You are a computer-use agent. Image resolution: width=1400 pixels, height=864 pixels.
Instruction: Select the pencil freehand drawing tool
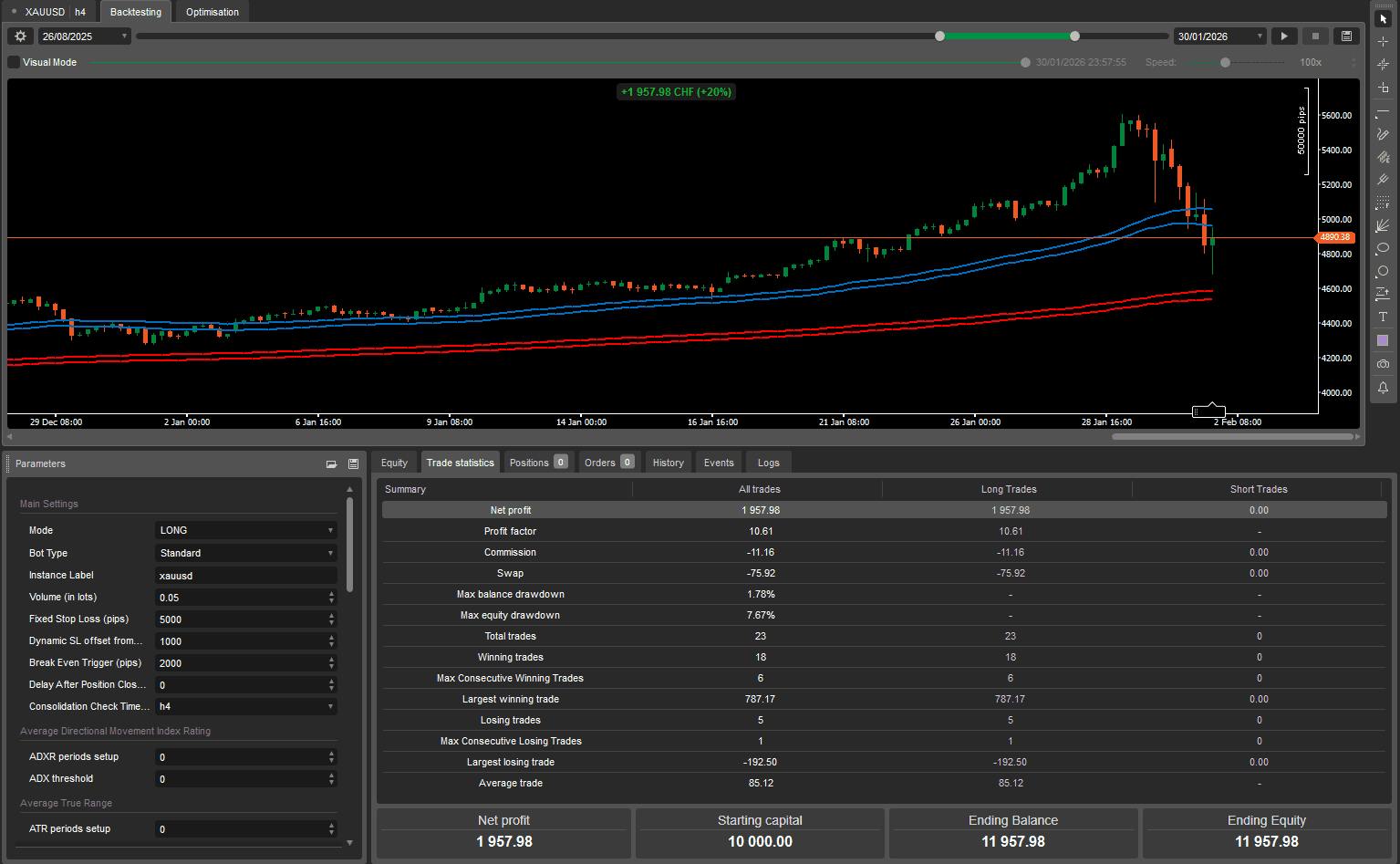tap(1383, 134)
